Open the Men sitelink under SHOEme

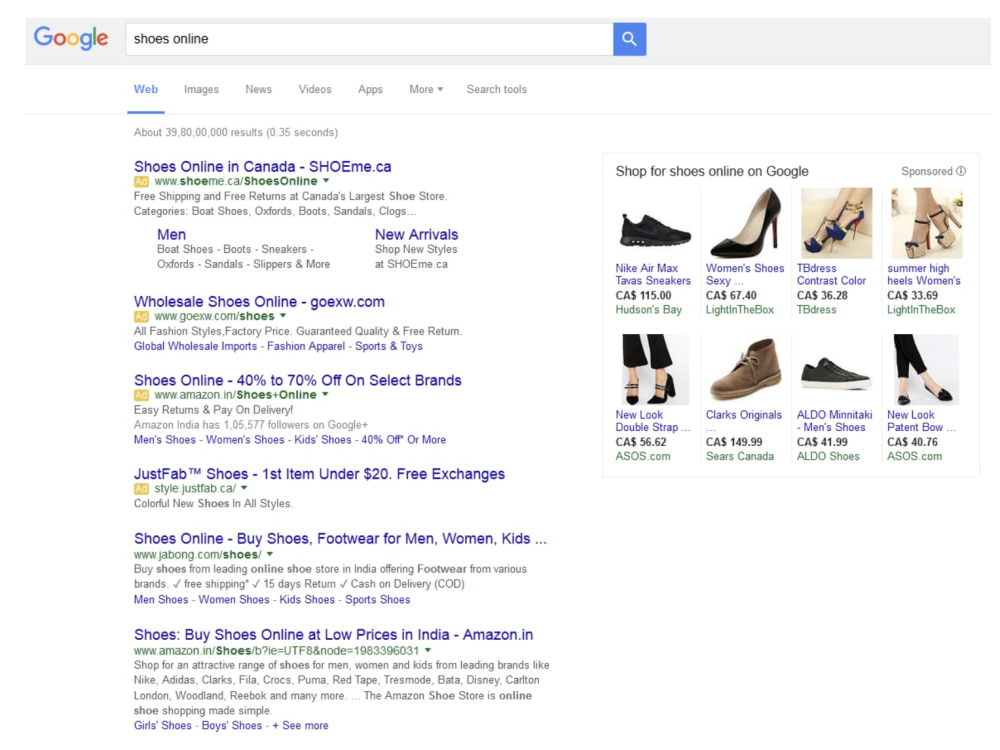point(172,235)
